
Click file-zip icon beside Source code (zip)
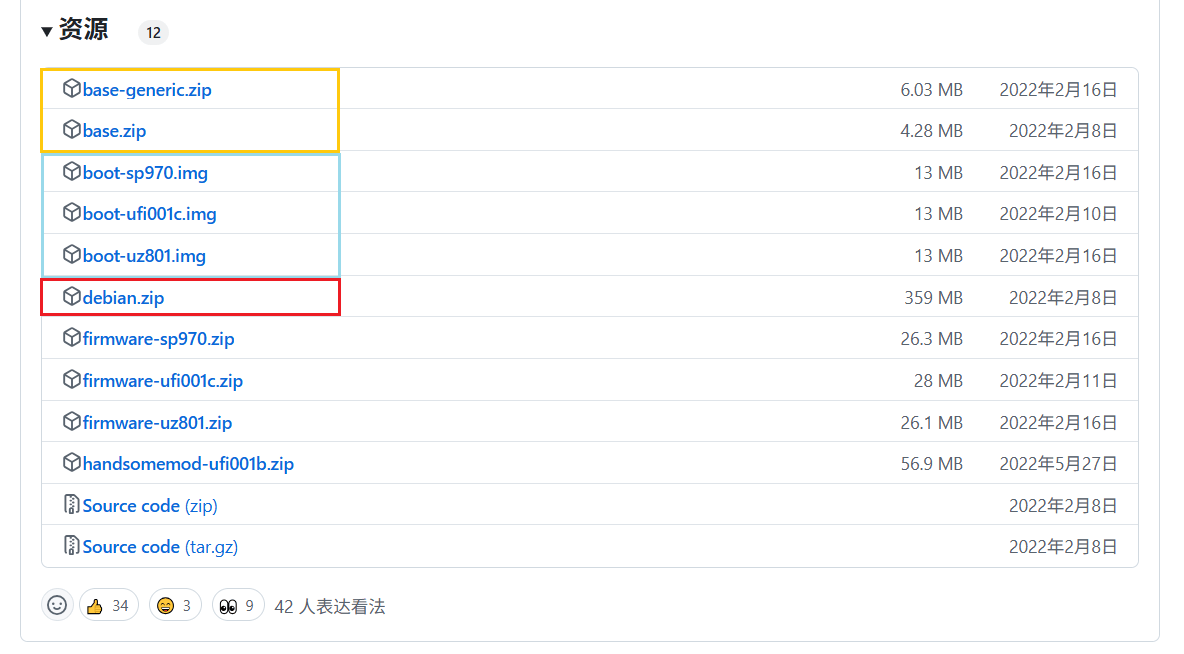point(71,505)
